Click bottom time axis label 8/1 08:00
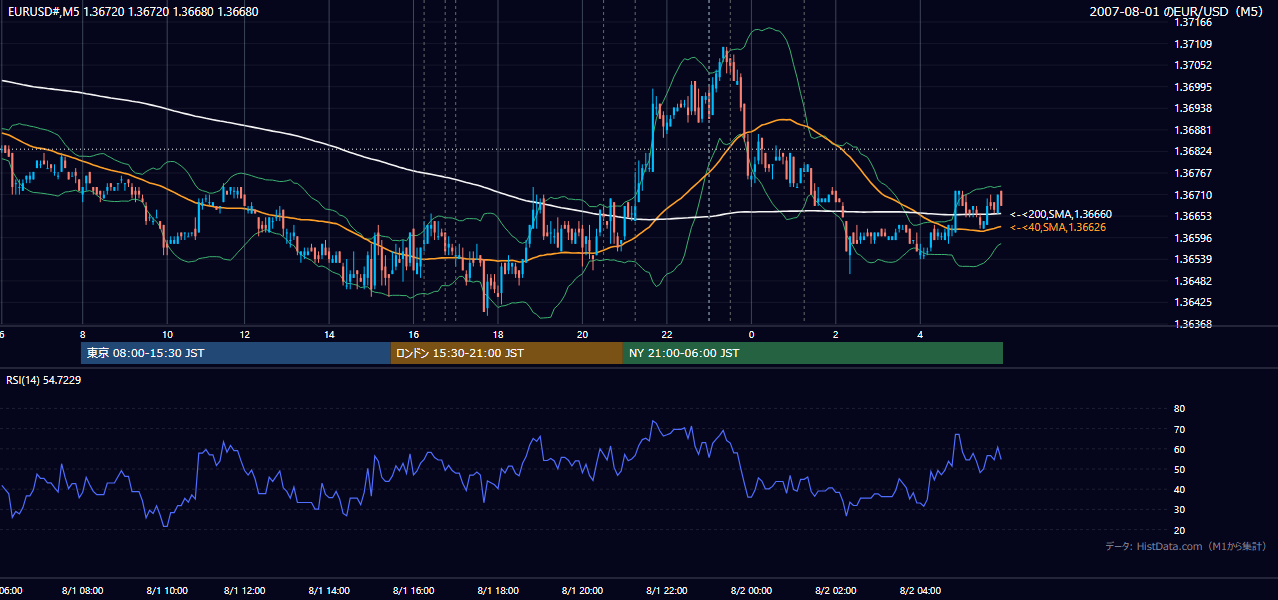 tap(82, 591)
